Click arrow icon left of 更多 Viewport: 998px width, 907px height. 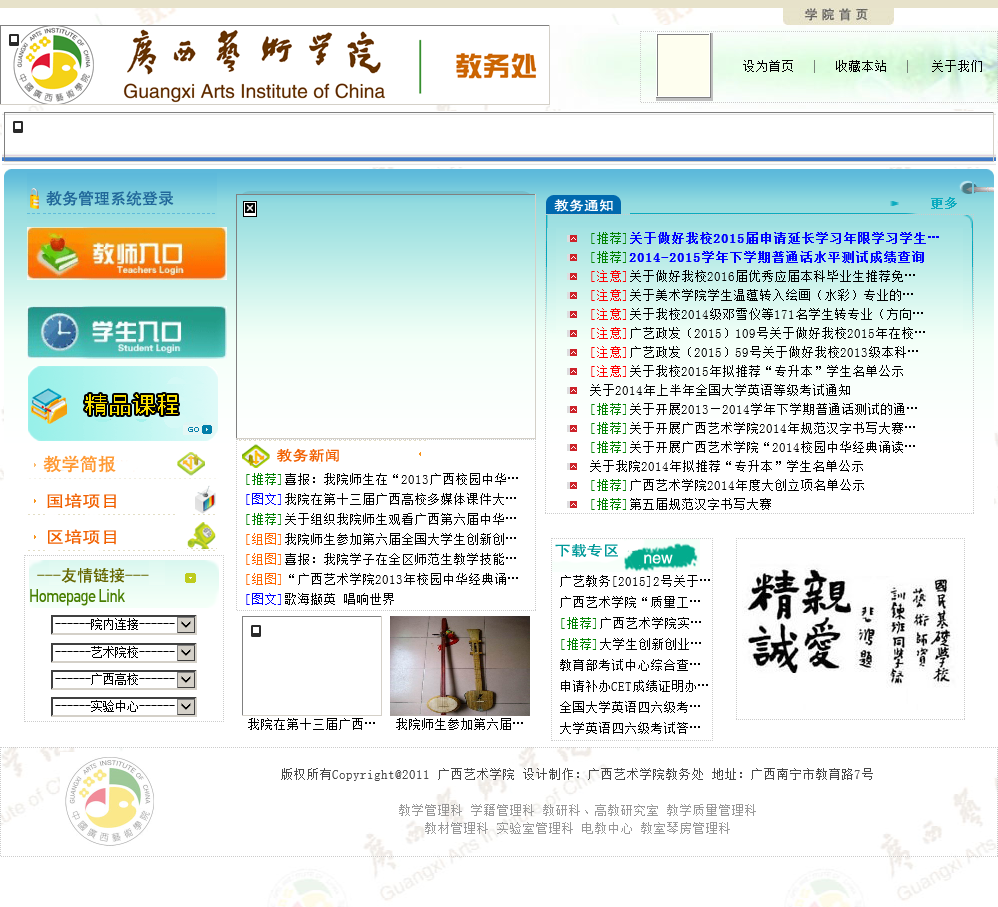tap(894, 204)
